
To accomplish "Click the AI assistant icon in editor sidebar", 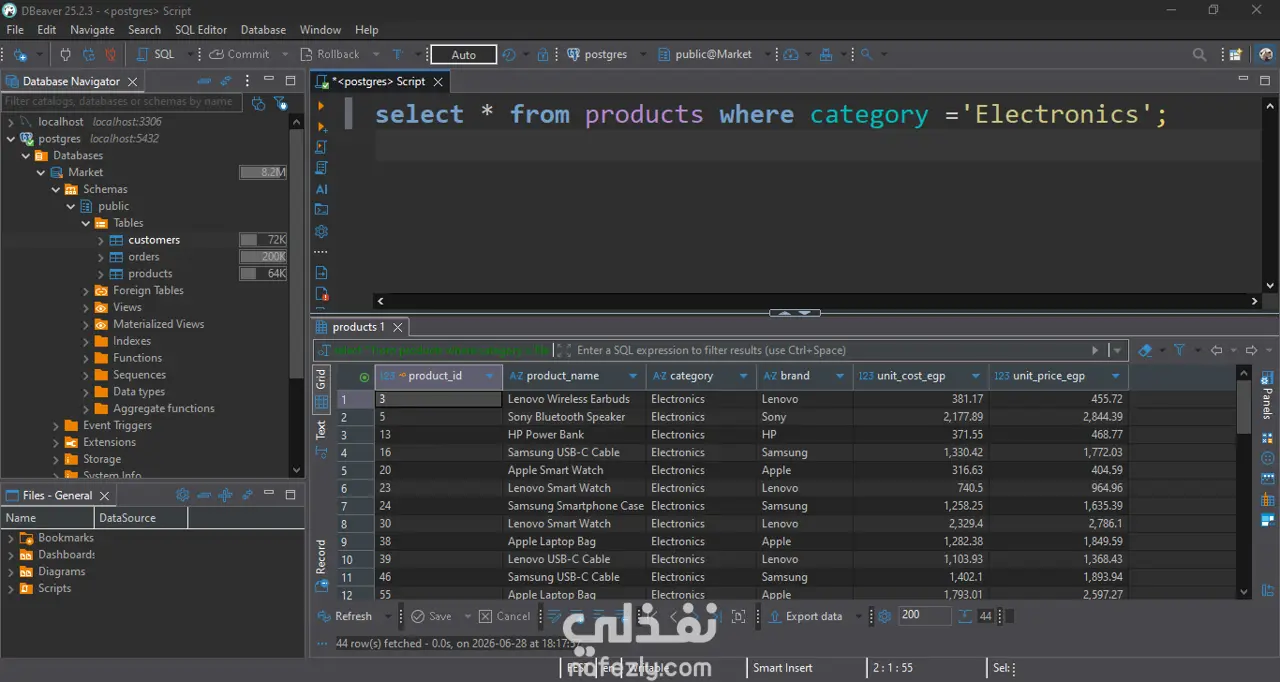I will [x=321, y=189].
